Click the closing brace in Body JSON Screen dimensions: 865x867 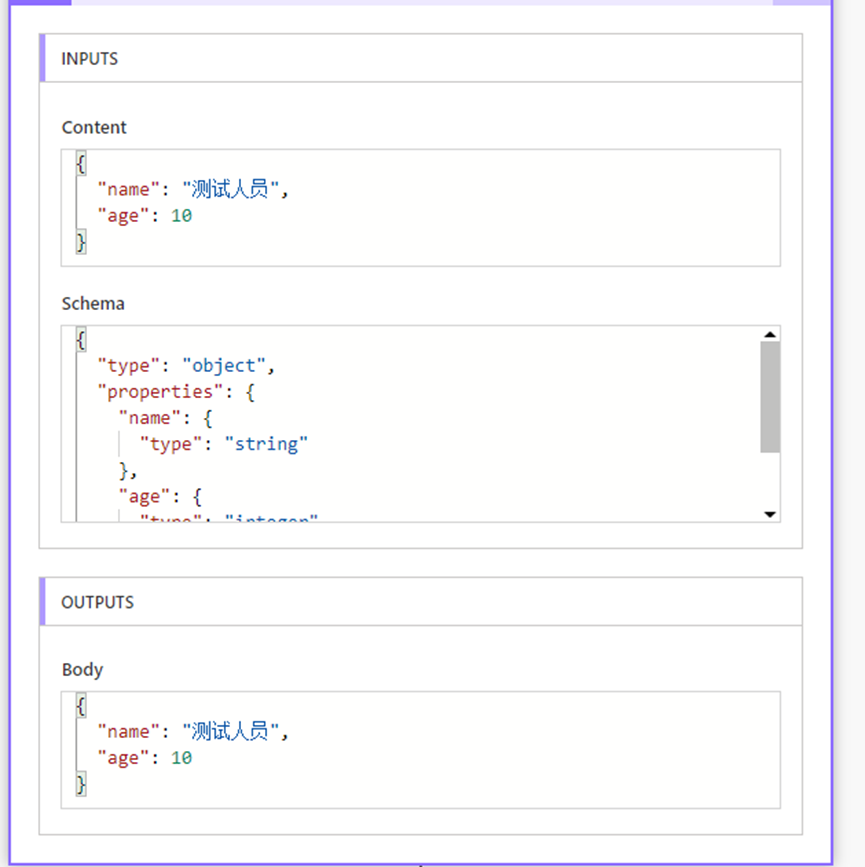point(80,784)
